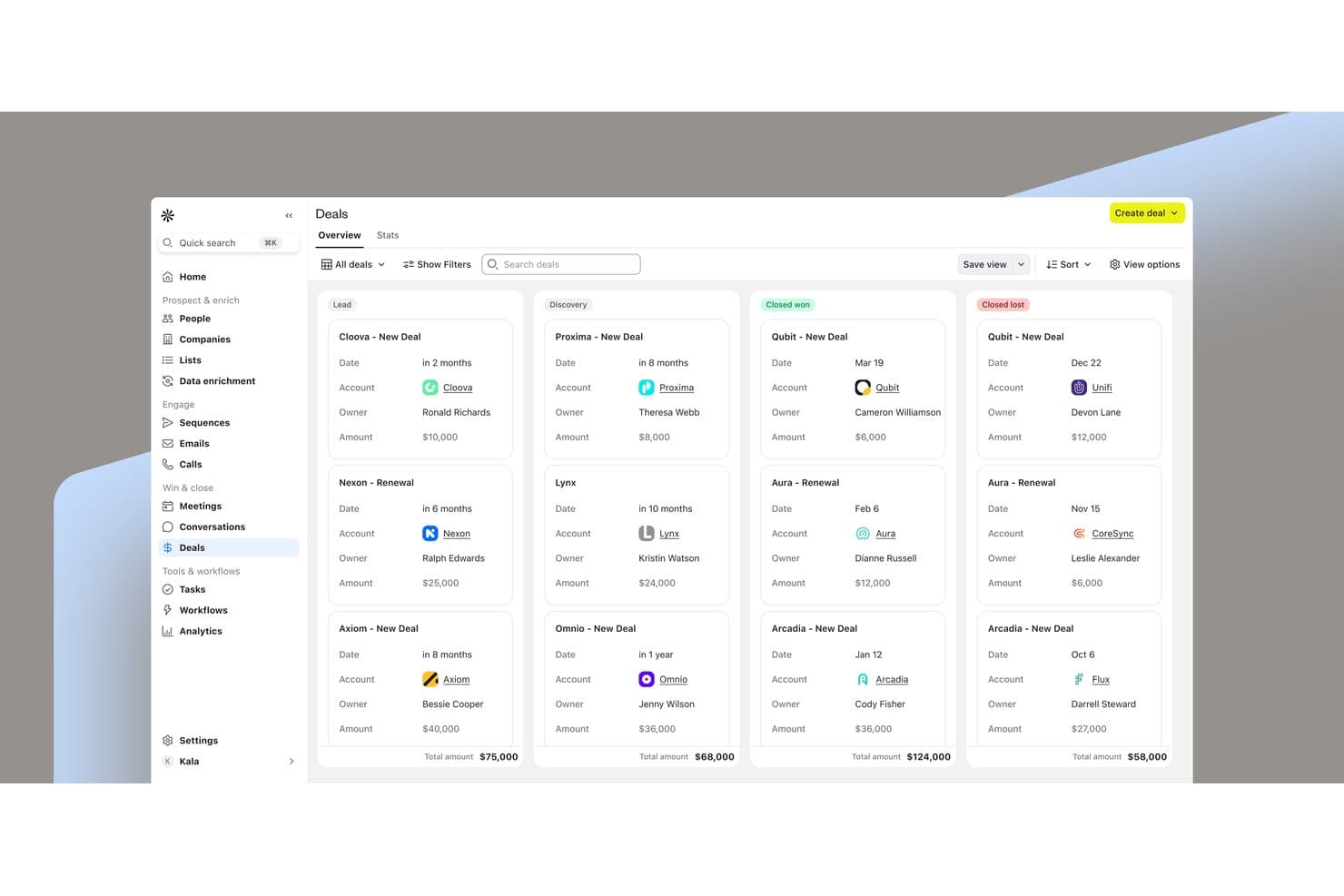1344x896 pixels.
Task: Open the Axiom account link
Action: click(x=456, y=680)
